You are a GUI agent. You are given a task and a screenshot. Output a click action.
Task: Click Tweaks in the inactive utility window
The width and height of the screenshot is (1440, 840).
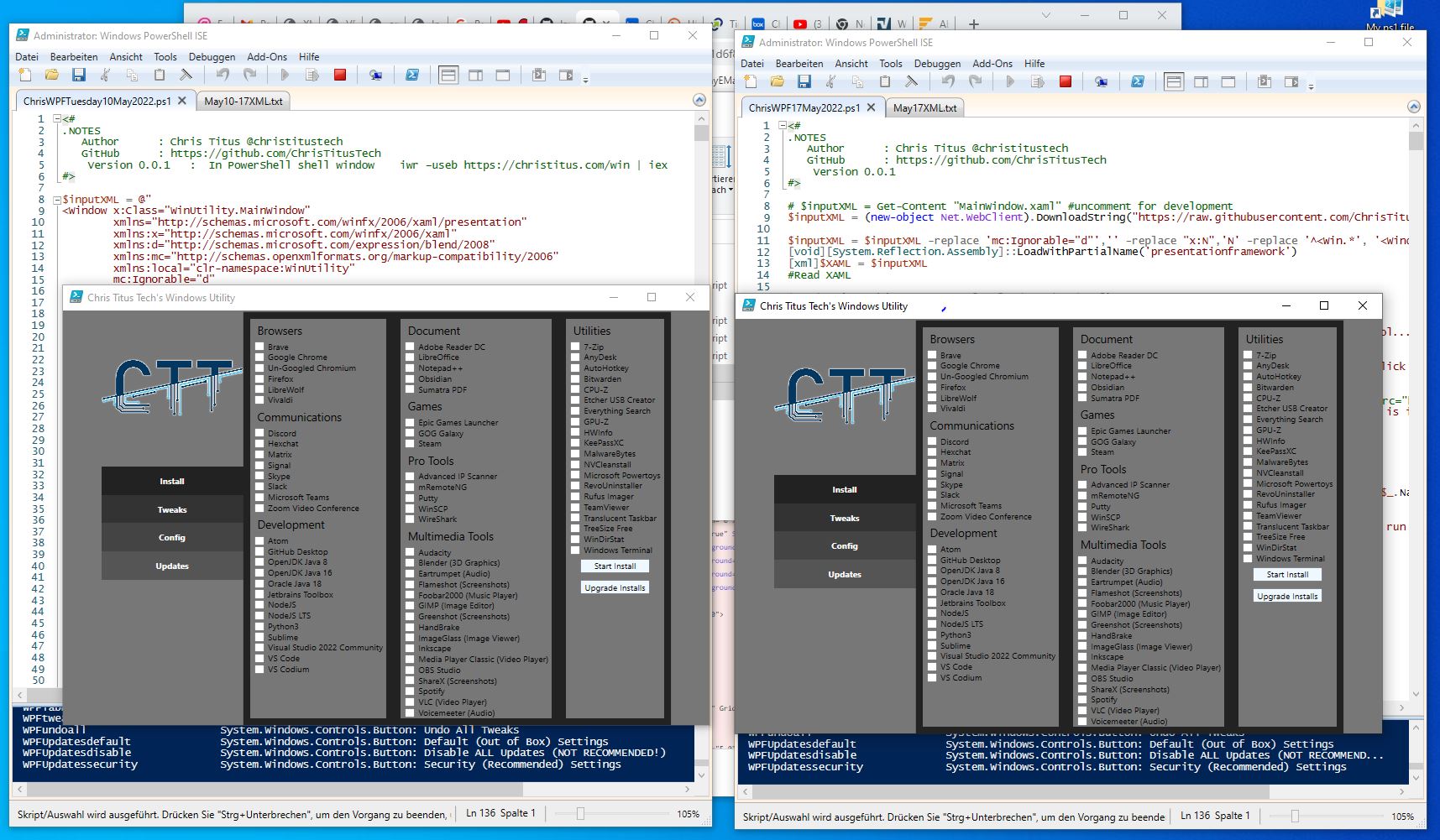point(172,510)
